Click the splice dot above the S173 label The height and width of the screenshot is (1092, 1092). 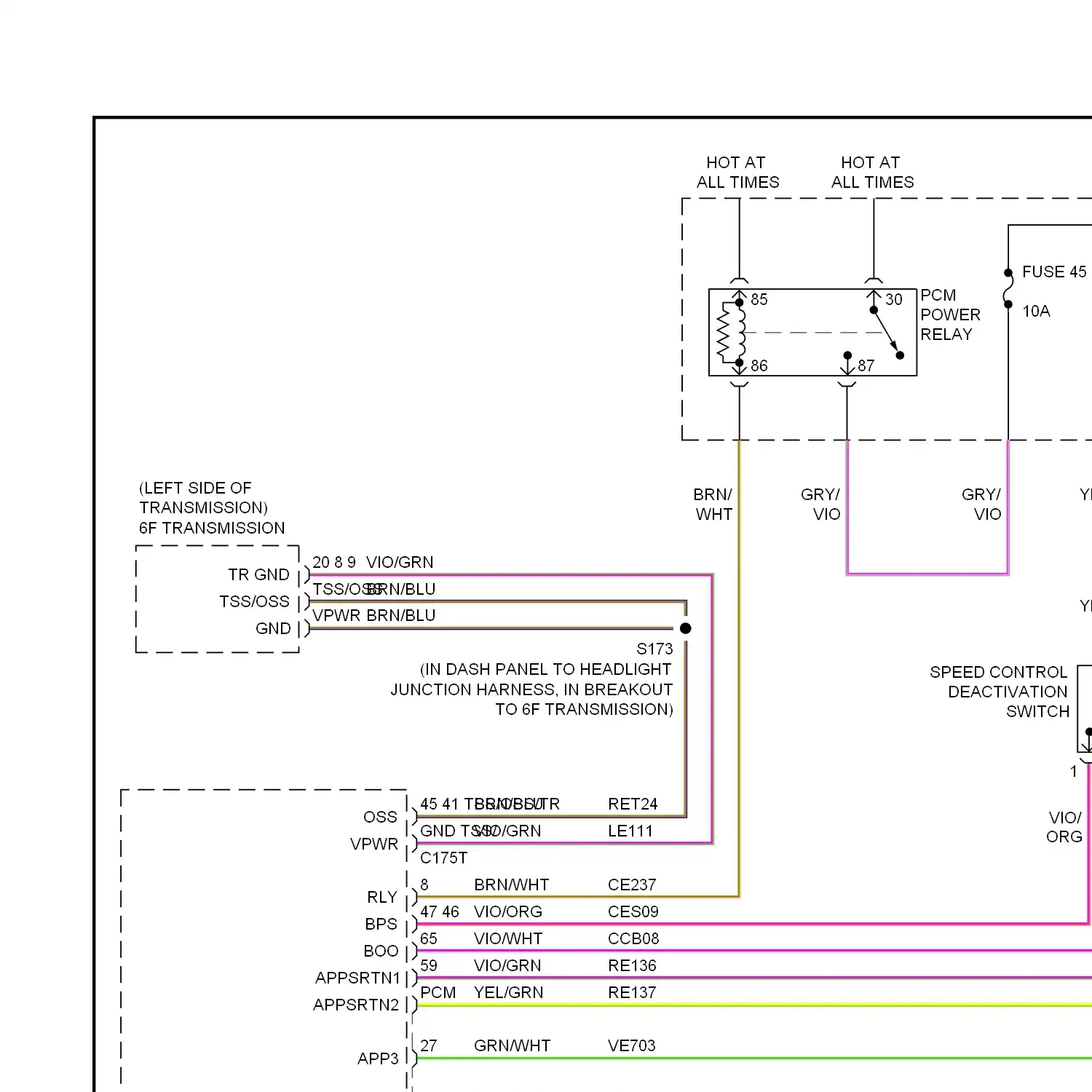[x=685, y=628]
